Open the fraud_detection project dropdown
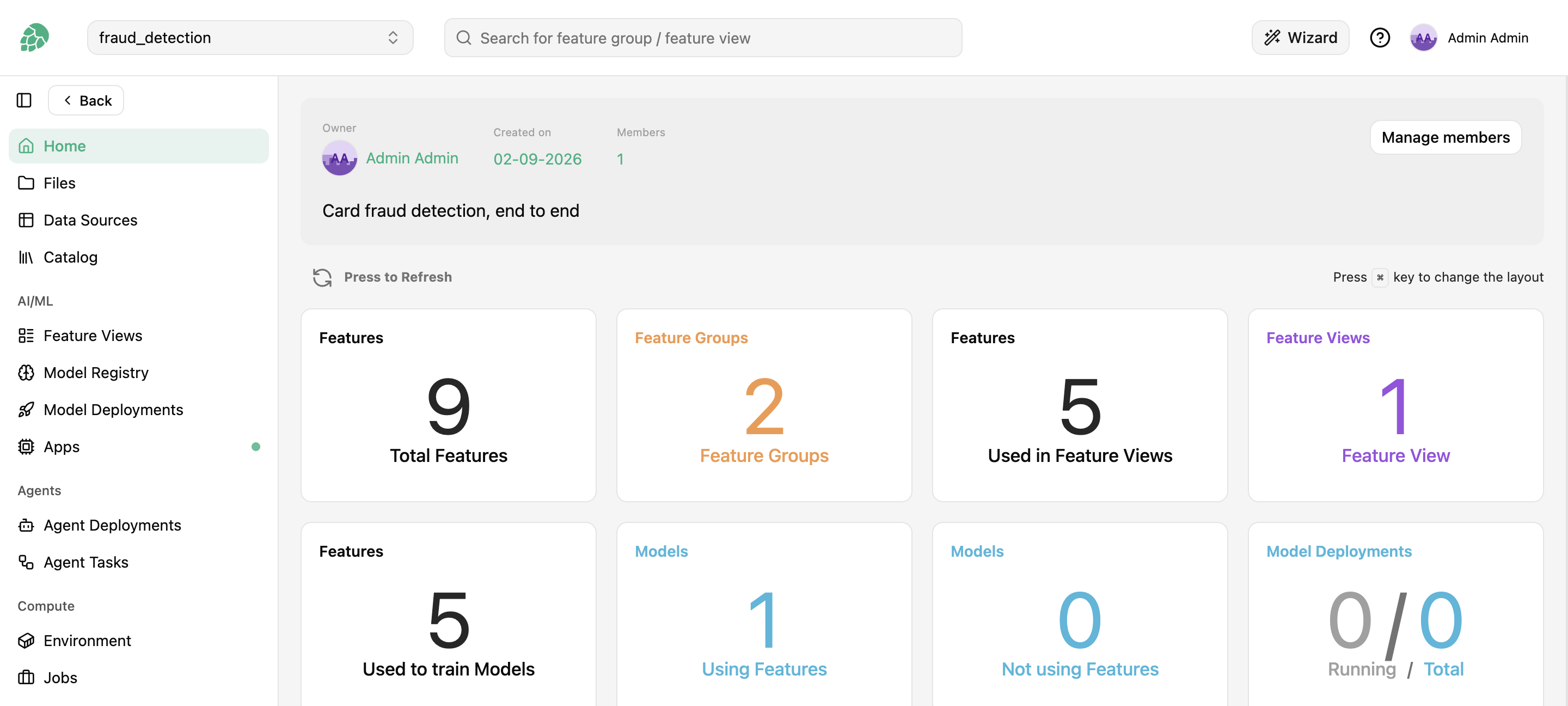The width and height of the screenshot is (1568, 706). point(250,38)
